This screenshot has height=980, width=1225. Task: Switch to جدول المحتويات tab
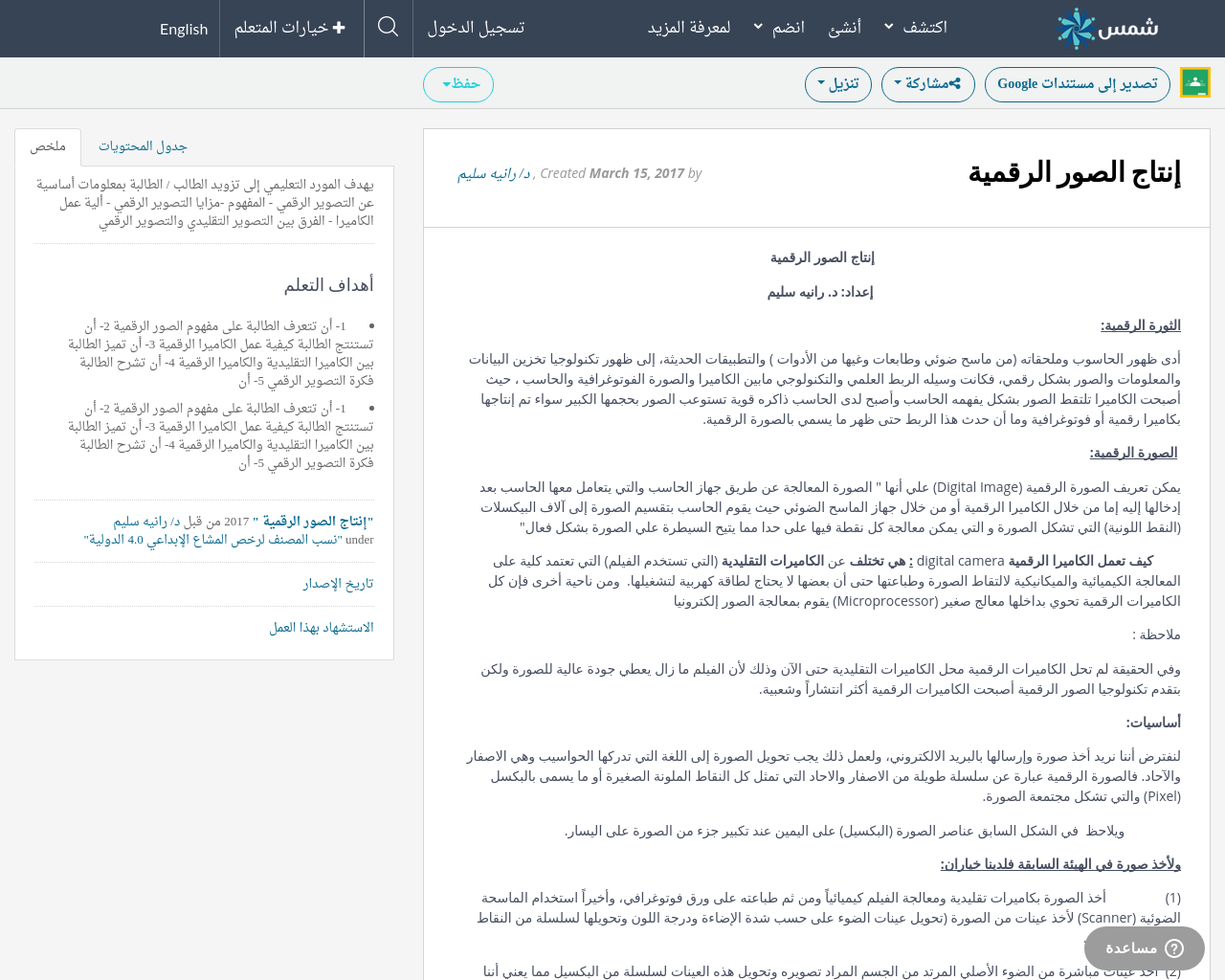[x=143, y=146]
